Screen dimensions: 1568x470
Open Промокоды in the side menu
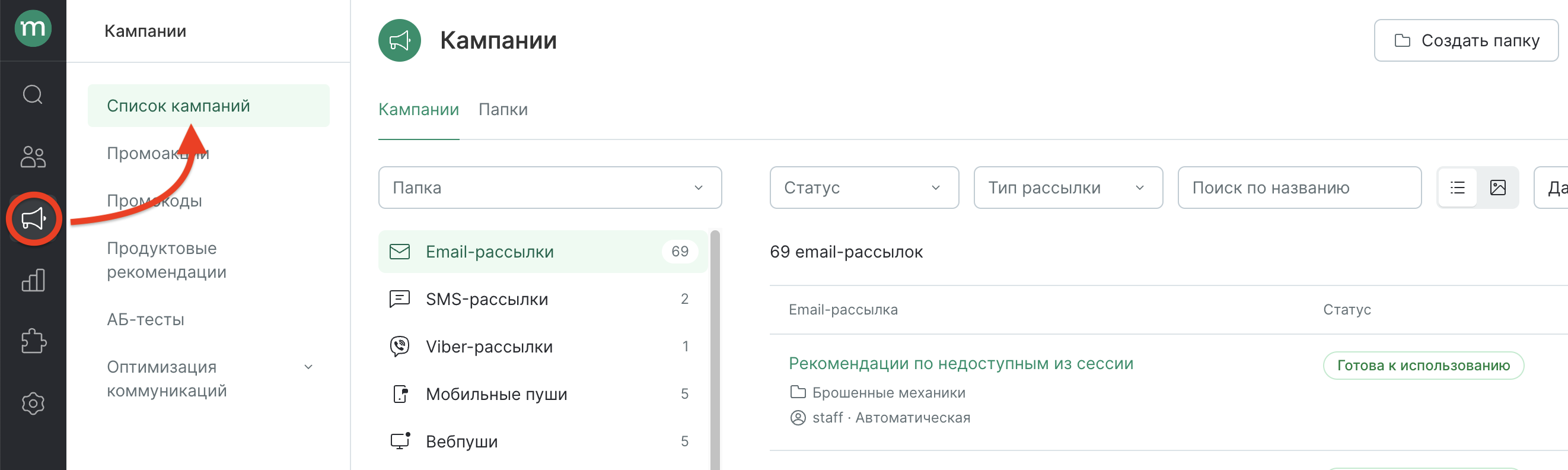click(155, 201)
